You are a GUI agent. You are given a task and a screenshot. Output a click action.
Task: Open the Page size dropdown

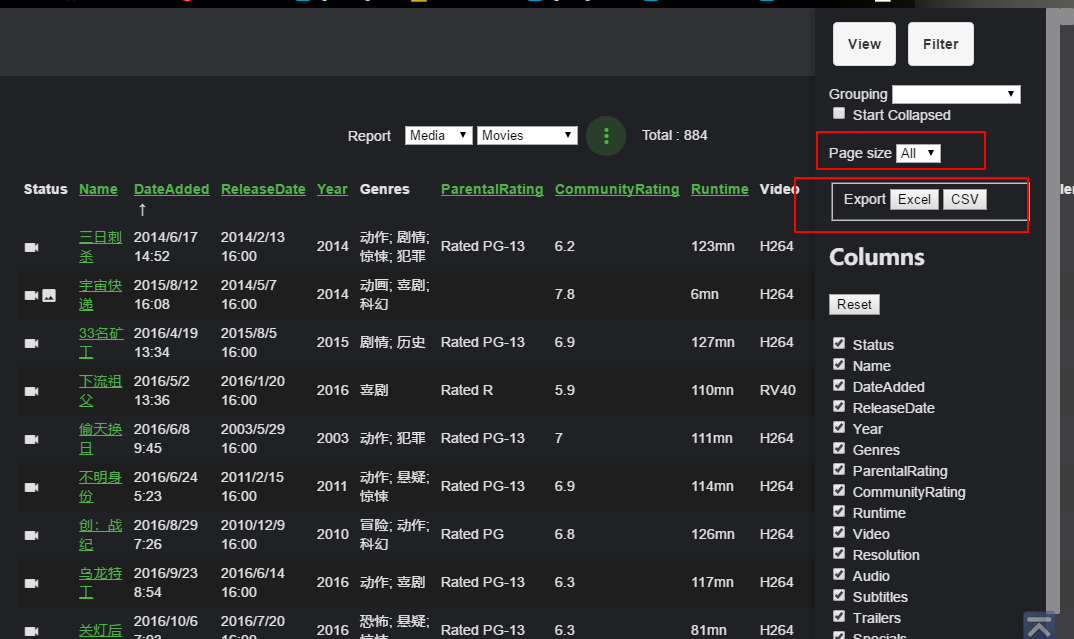tap(918, 153)
